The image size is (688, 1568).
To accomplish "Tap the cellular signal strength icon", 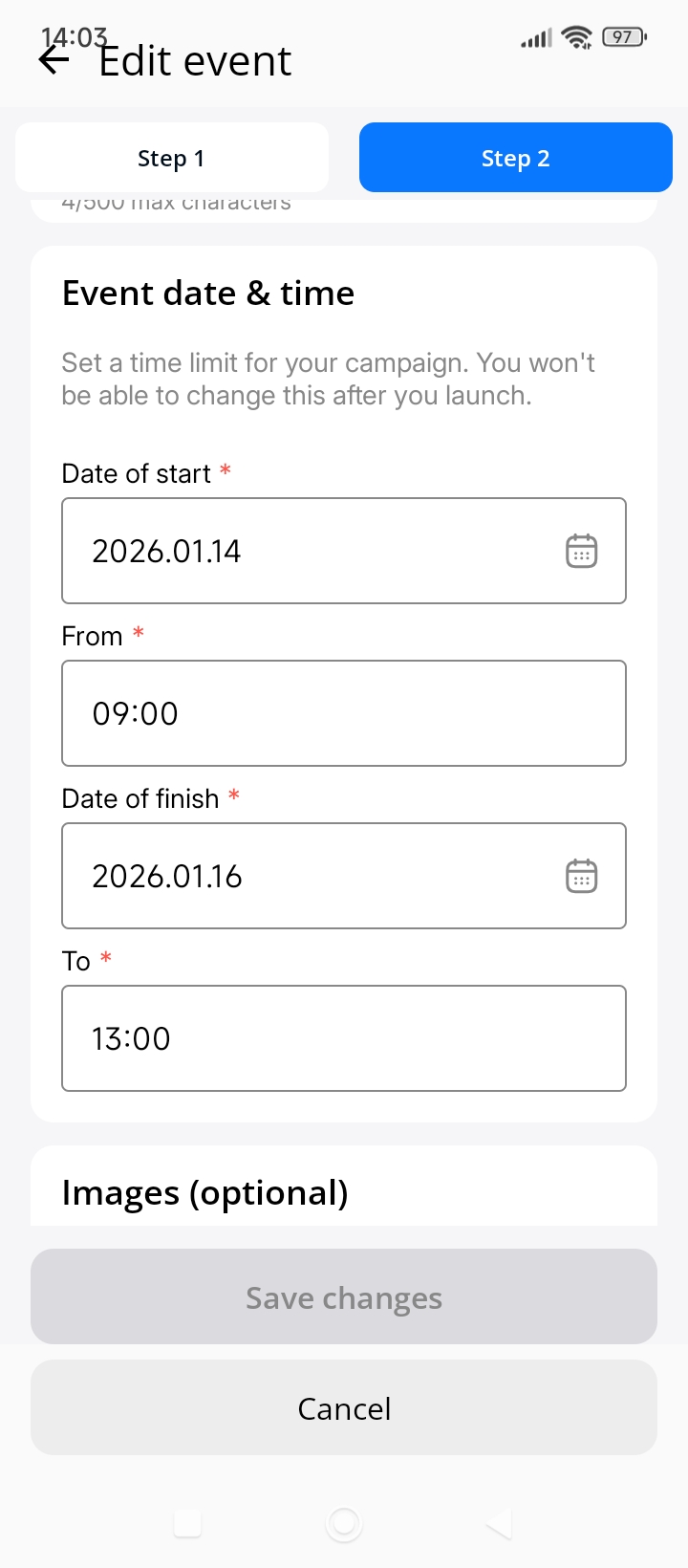I will click(536, 38).
